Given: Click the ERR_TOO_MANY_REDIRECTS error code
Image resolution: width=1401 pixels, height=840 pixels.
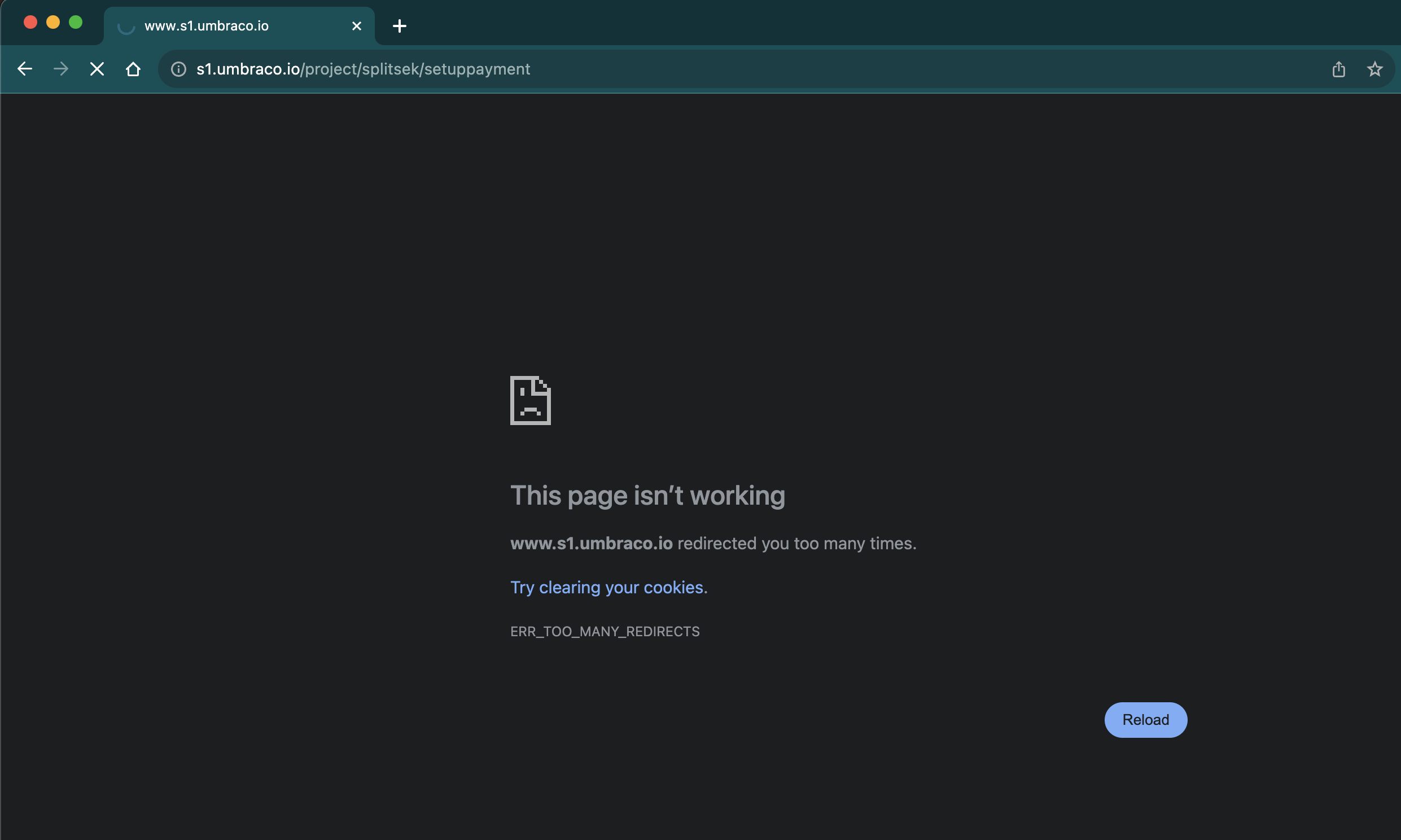Looking at the screenshot, I should (x=605, y=631).
